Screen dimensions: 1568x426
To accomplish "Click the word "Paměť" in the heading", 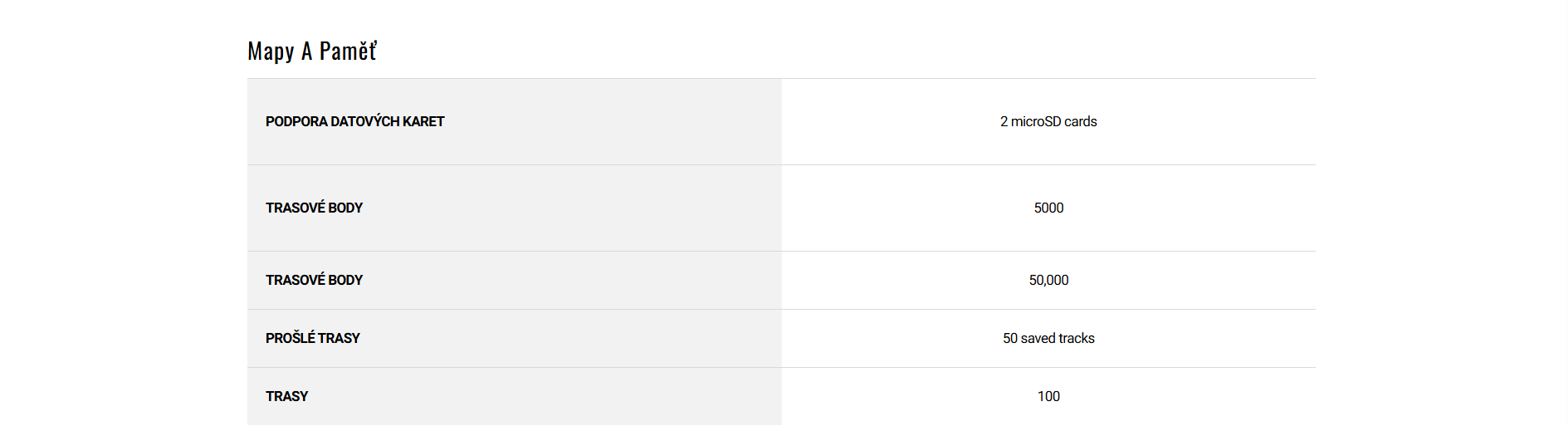I will (x=348, y=51).
